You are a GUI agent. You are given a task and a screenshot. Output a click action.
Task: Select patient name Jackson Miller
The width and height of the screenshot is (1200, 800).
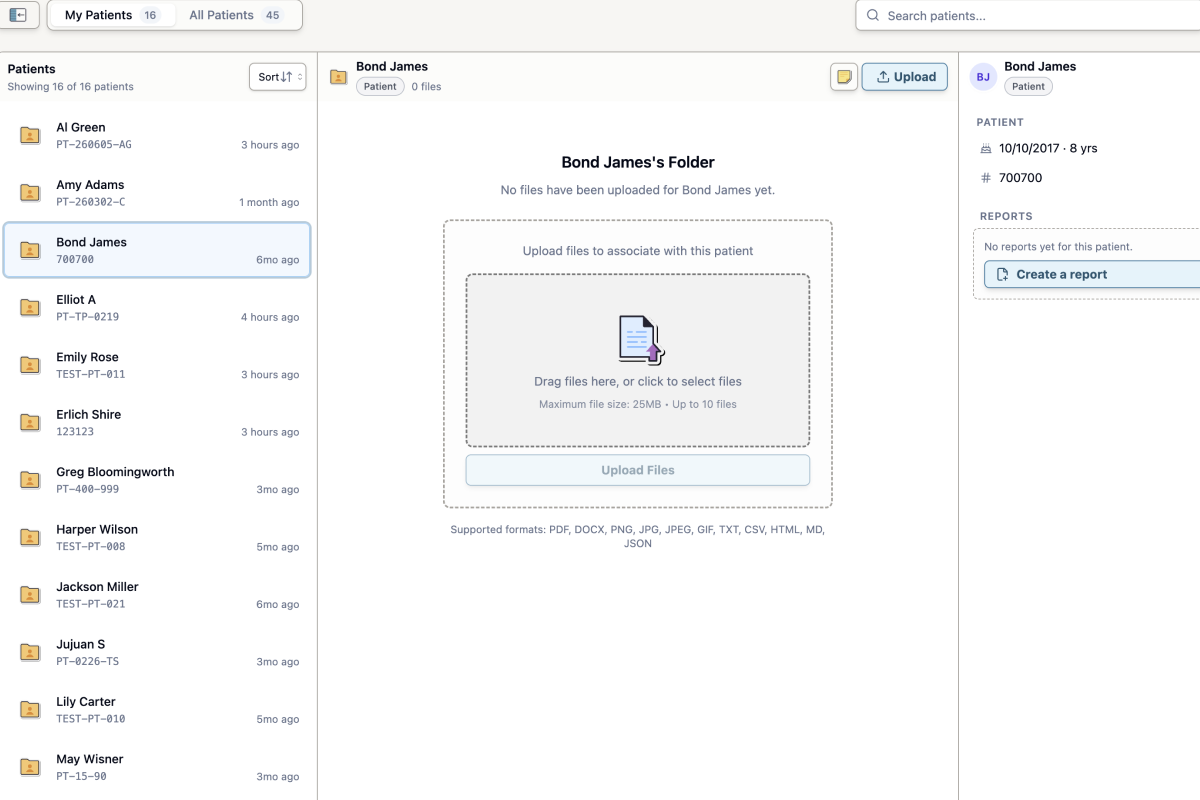coord(97,587)
